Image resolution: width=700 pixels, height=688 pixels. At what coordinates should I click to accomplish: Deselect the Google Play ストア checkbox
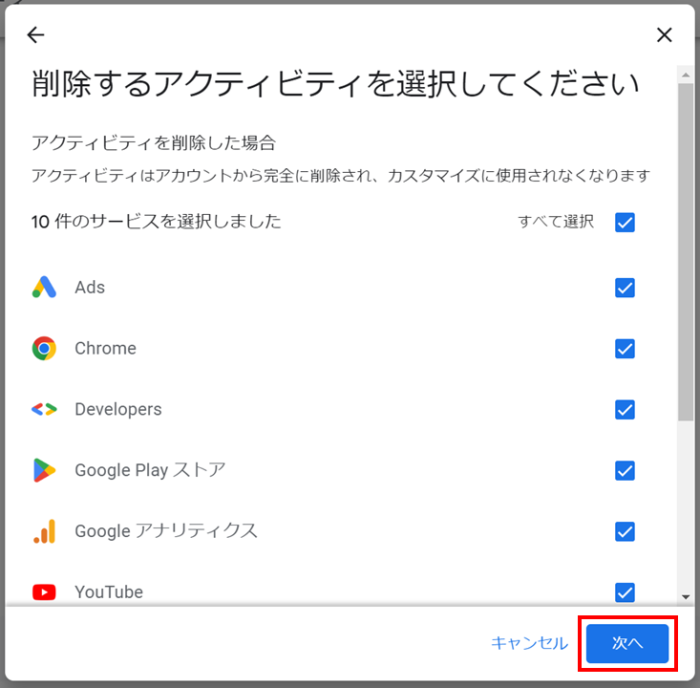tap(625, 471)
